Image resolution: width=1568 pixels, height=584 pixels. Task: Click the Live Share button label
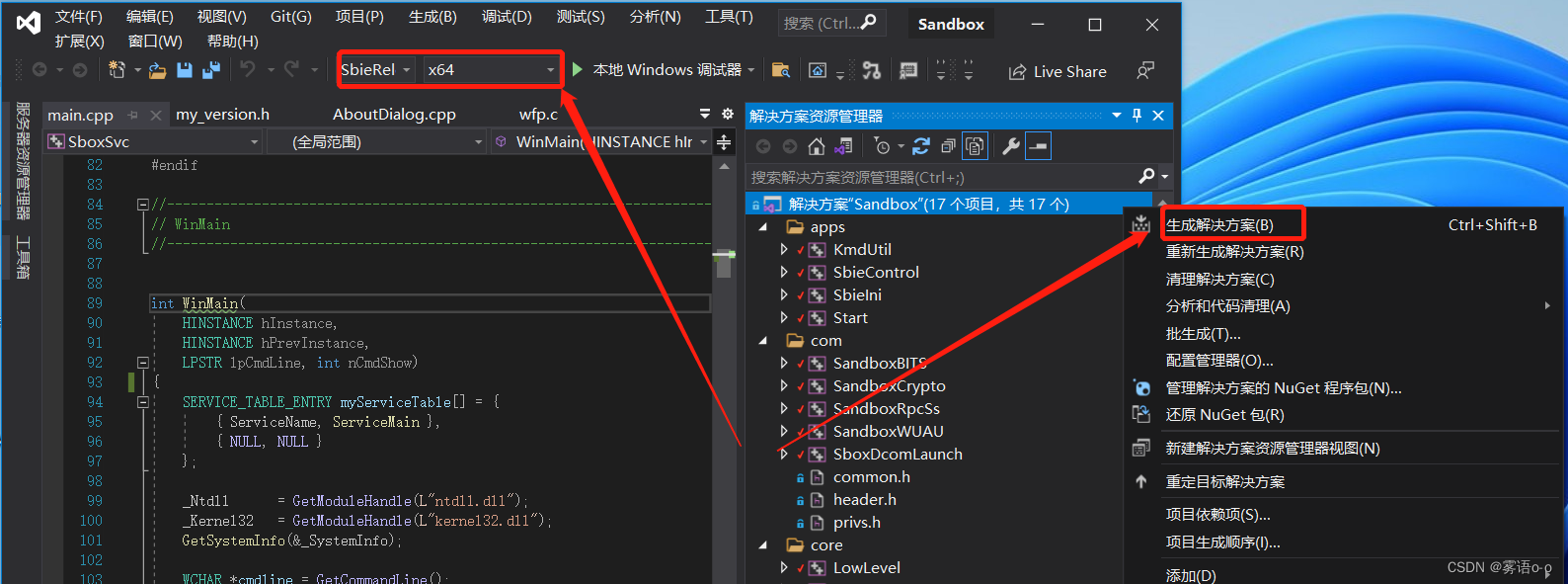(1069, 71)
